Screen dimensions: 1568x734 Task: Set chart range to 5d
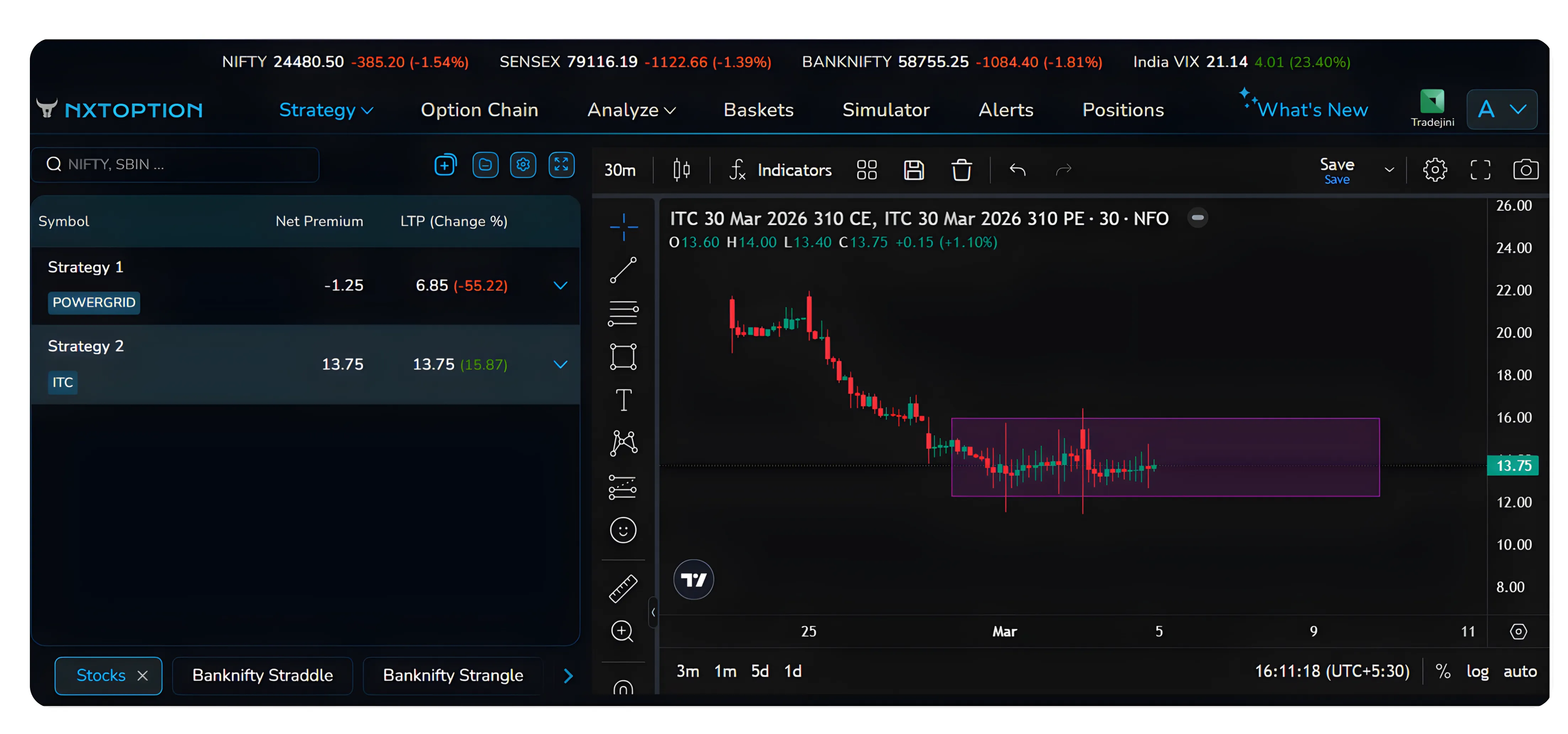click(759, 671)
